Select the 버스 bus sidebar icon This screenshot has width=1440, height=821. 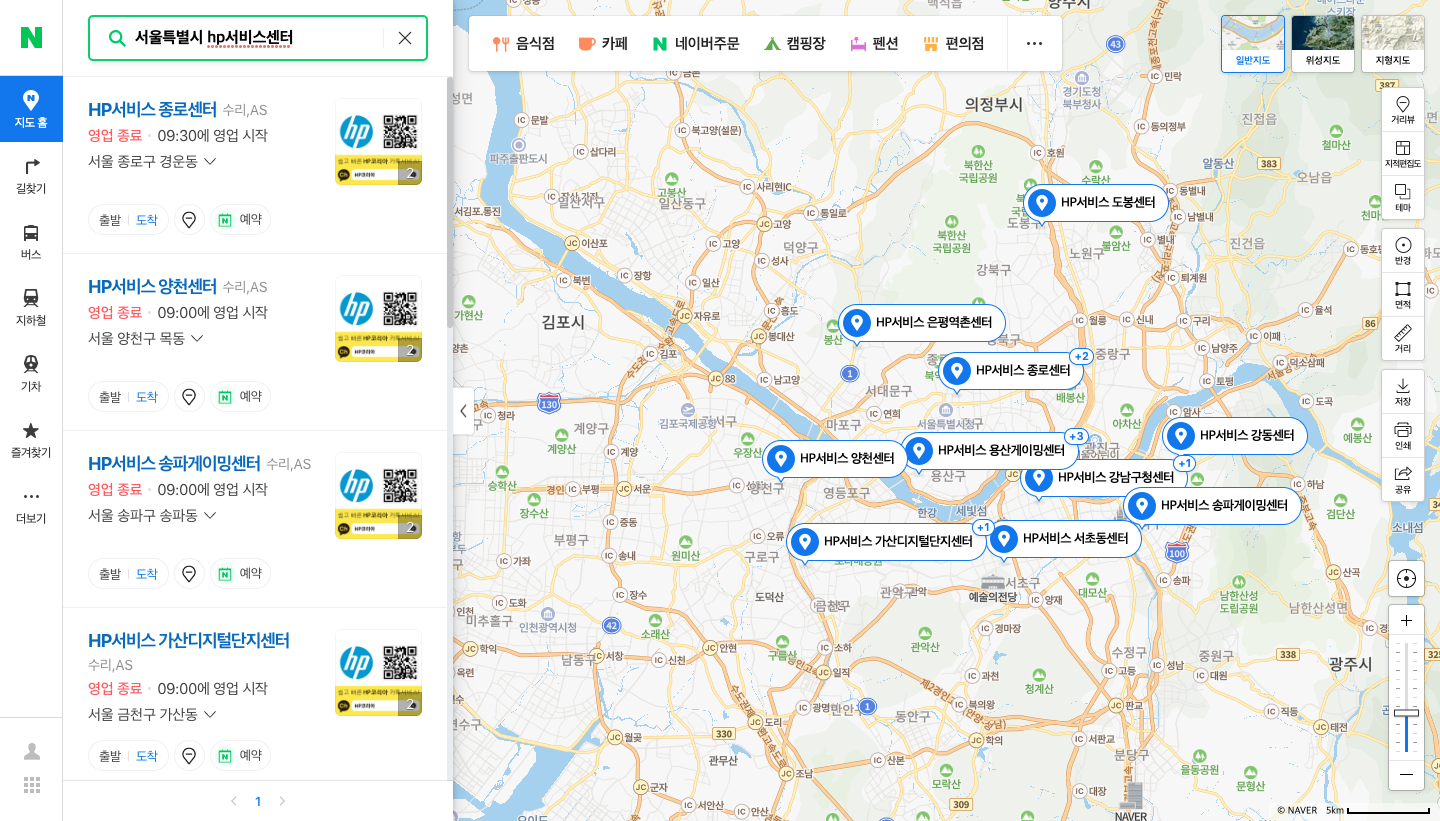pos(31,241)
